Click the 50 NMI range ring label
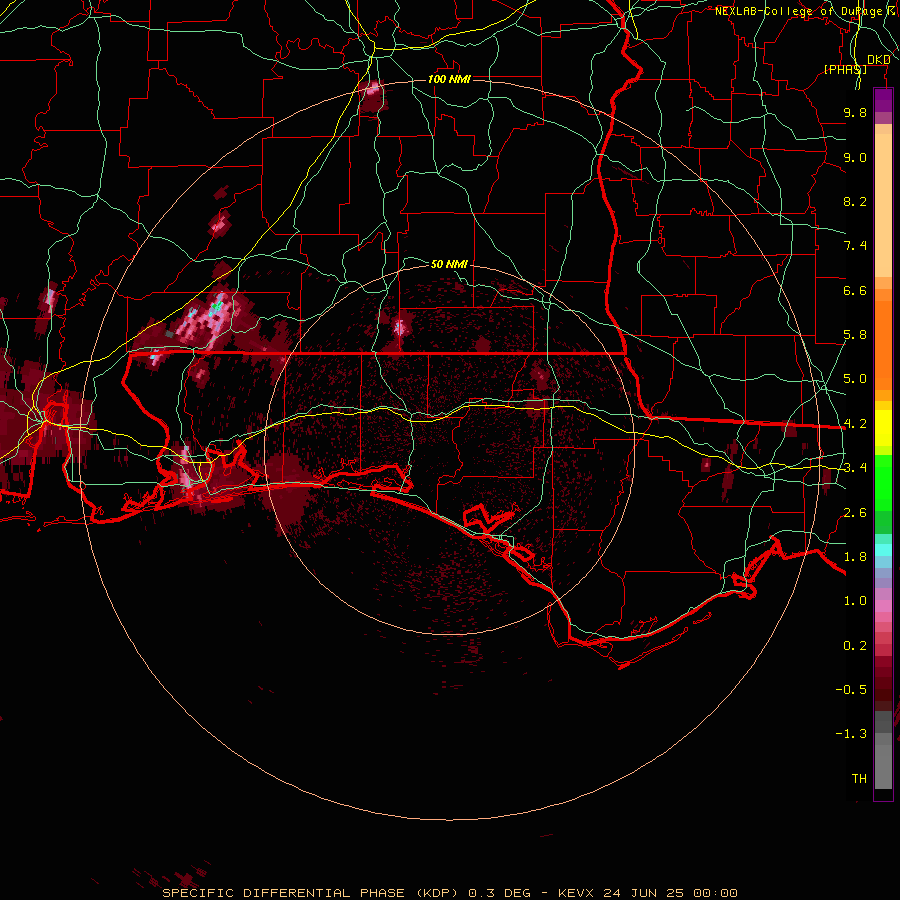This screenshot has width=900, height=900. coord(449,264)
